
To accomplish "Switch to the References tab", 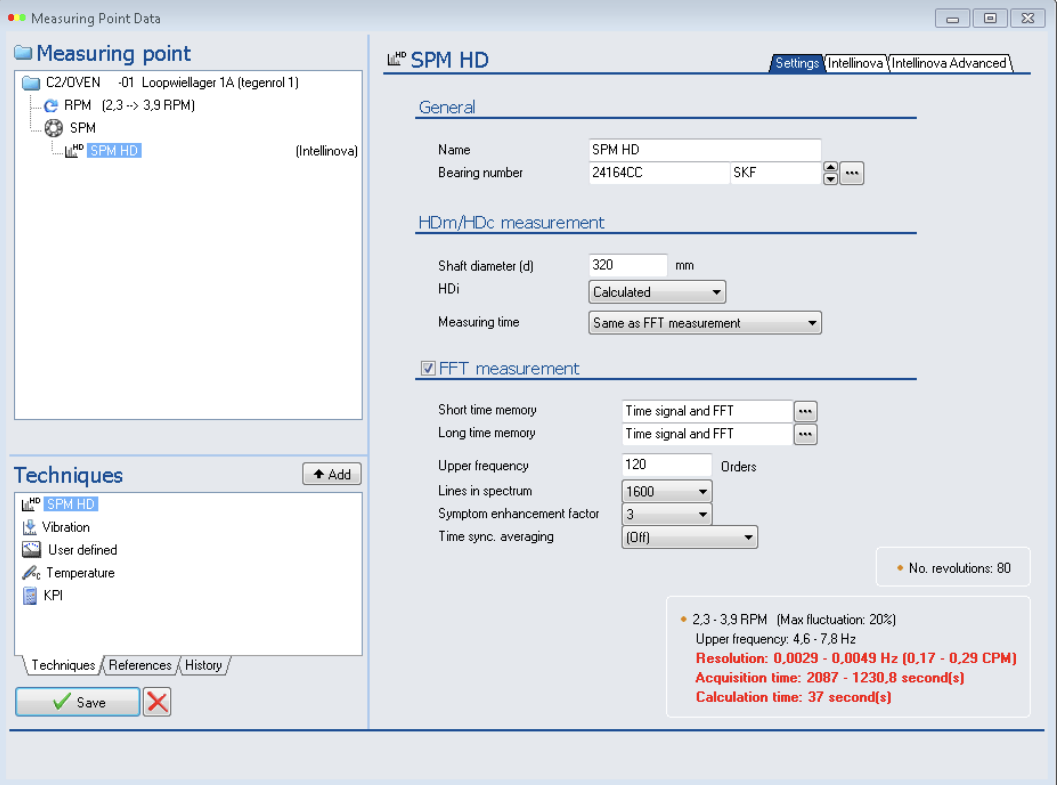I will [139, 665].
